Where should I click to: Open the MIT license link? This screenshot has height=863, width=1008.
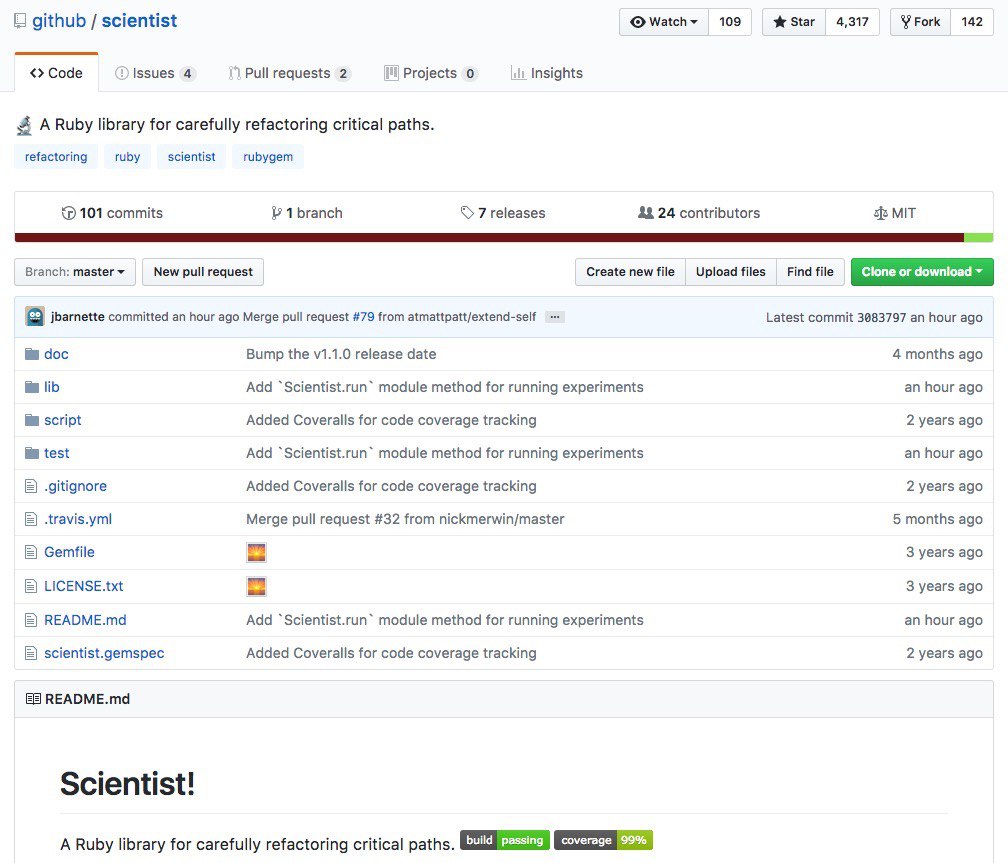coord(895,213)
